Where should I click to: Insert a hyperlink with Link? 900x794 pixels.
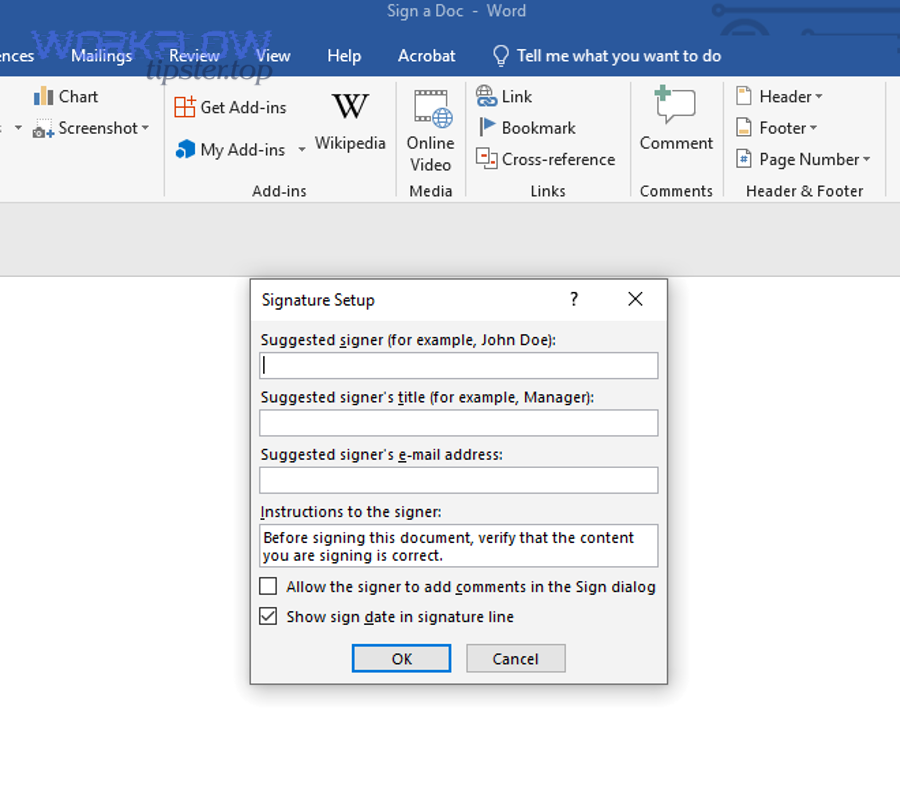(504, 97)
